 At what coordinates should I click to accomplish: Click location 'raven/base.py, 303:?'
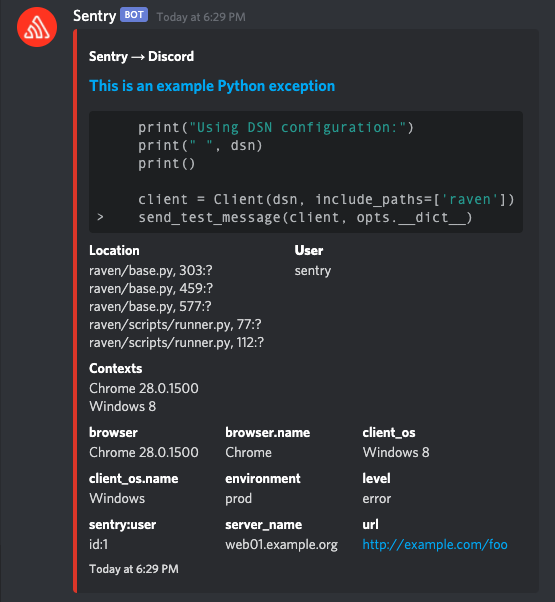tap(150, 271)
